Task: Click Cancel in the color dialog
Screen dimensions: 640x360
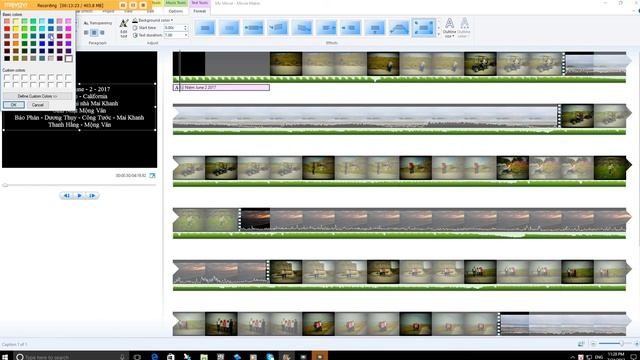Action: click(x=38, y=105)
